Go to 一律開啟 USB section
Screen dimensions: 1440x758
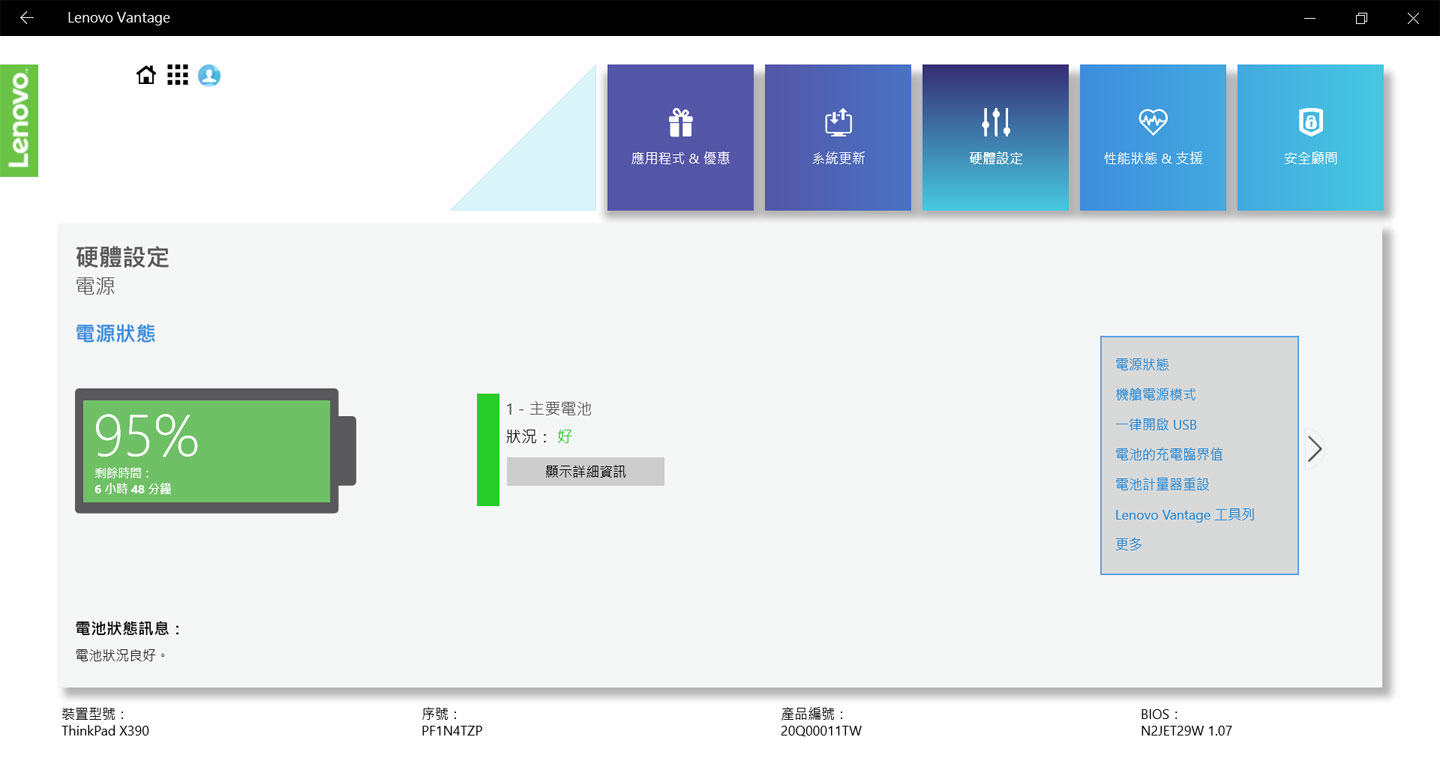1156,425
